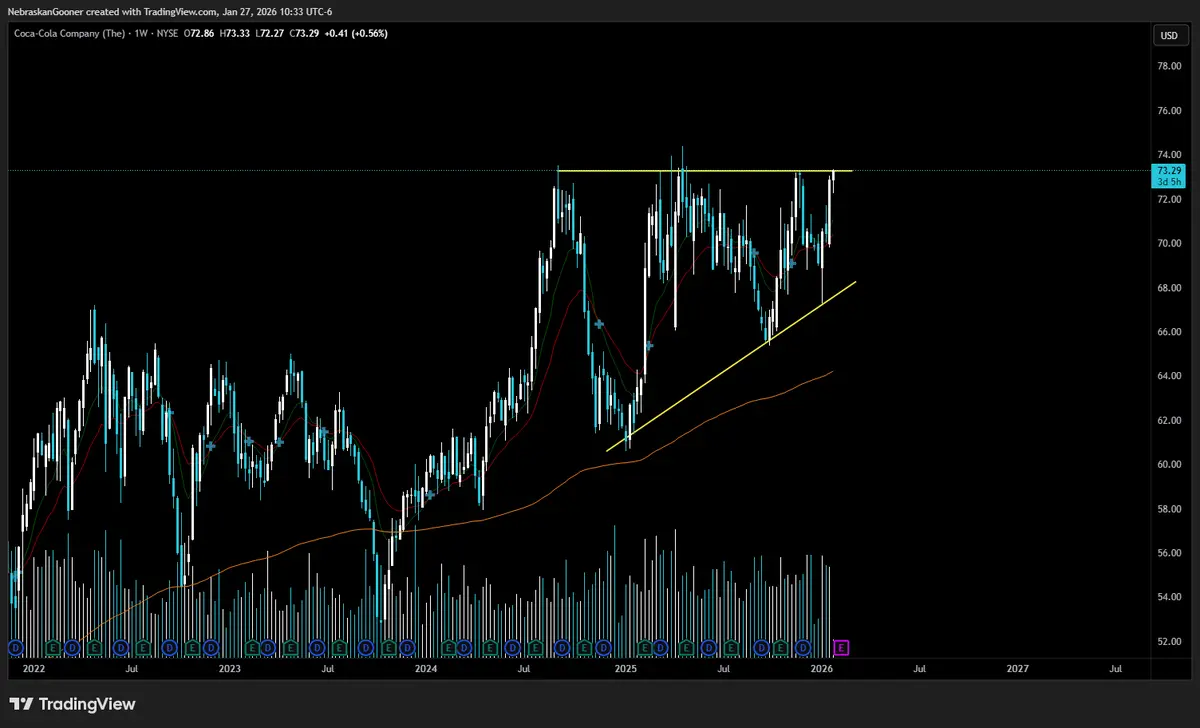Click the 62.00 price axis label
Screen dimensions: 1200x728
(x=1169, y=420)
